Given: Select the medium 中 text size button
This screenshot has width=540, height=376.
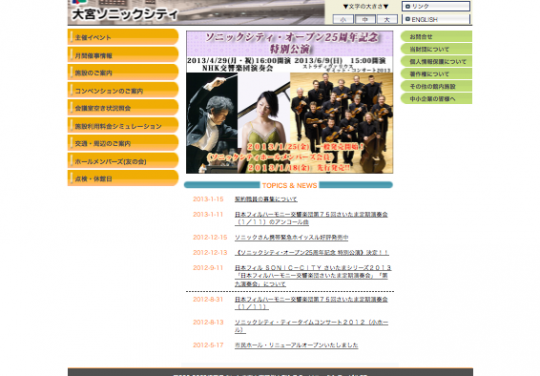Looking at the screenshot, I should [365, 19].
